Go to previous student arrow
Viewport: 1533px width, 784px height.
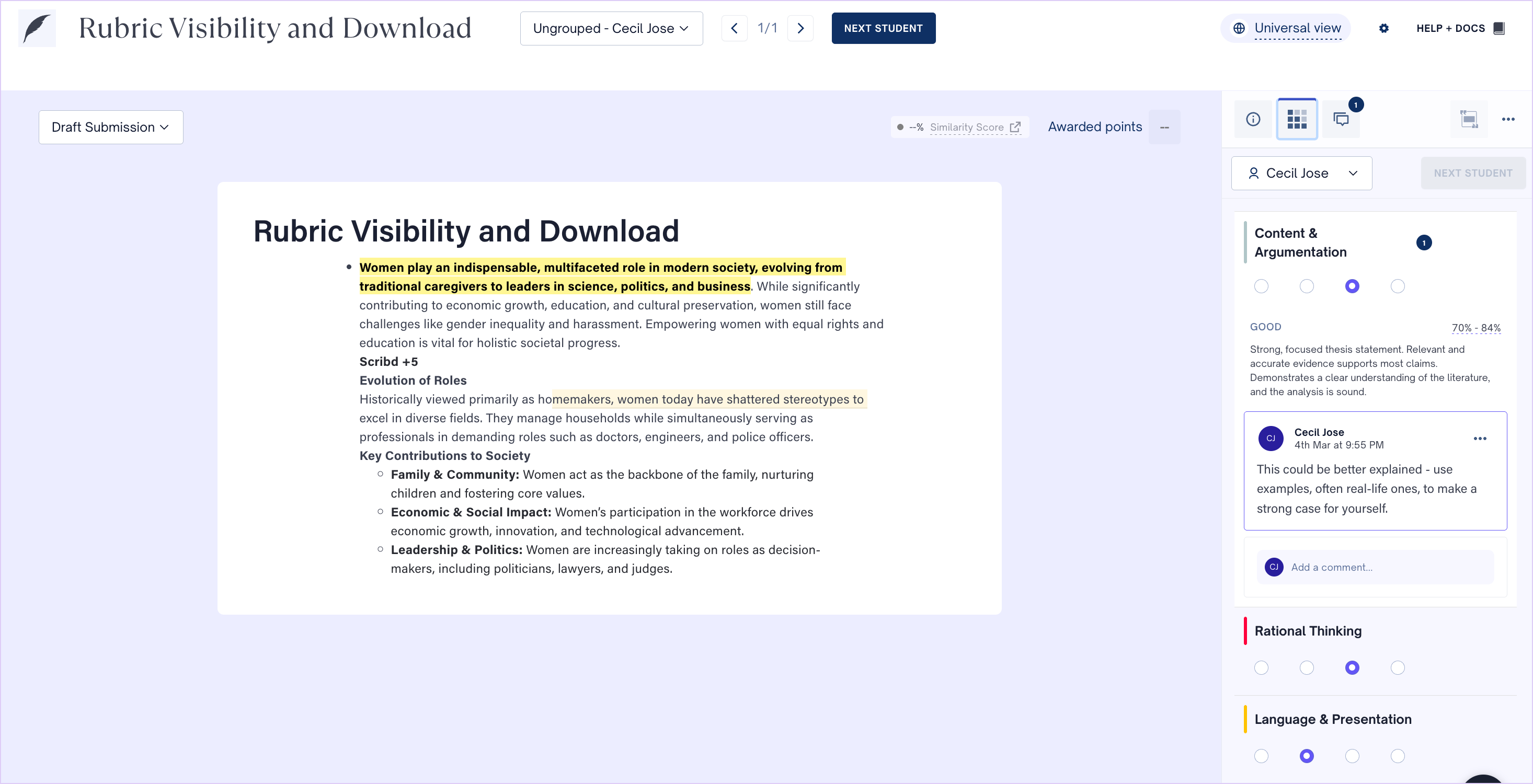(735, 28)
